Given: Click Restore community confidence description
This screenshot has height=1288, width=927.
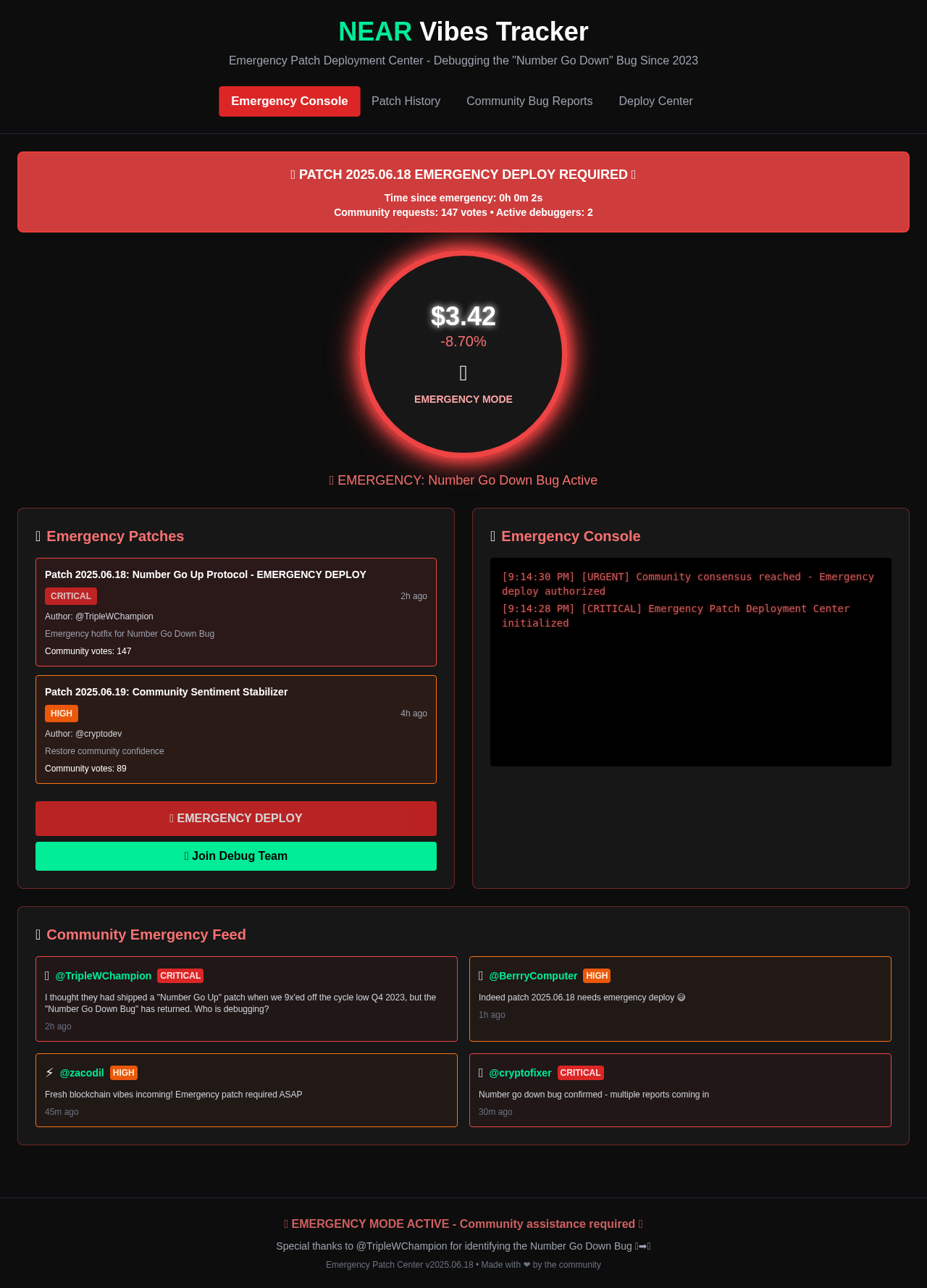Looking at the screenshot, I should tap(104, 751).
